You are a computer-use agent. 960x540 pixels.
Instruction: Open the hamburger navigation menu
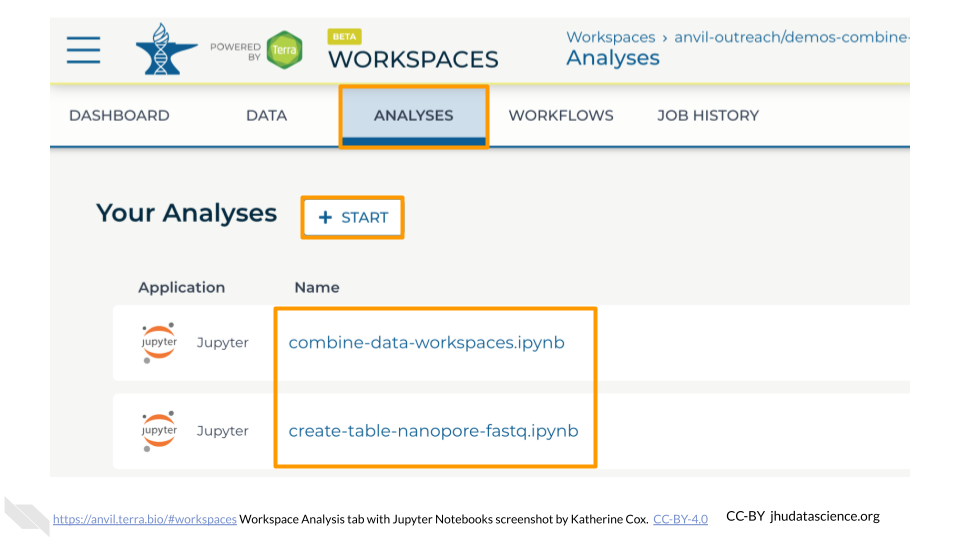click(x=83, y=50)
